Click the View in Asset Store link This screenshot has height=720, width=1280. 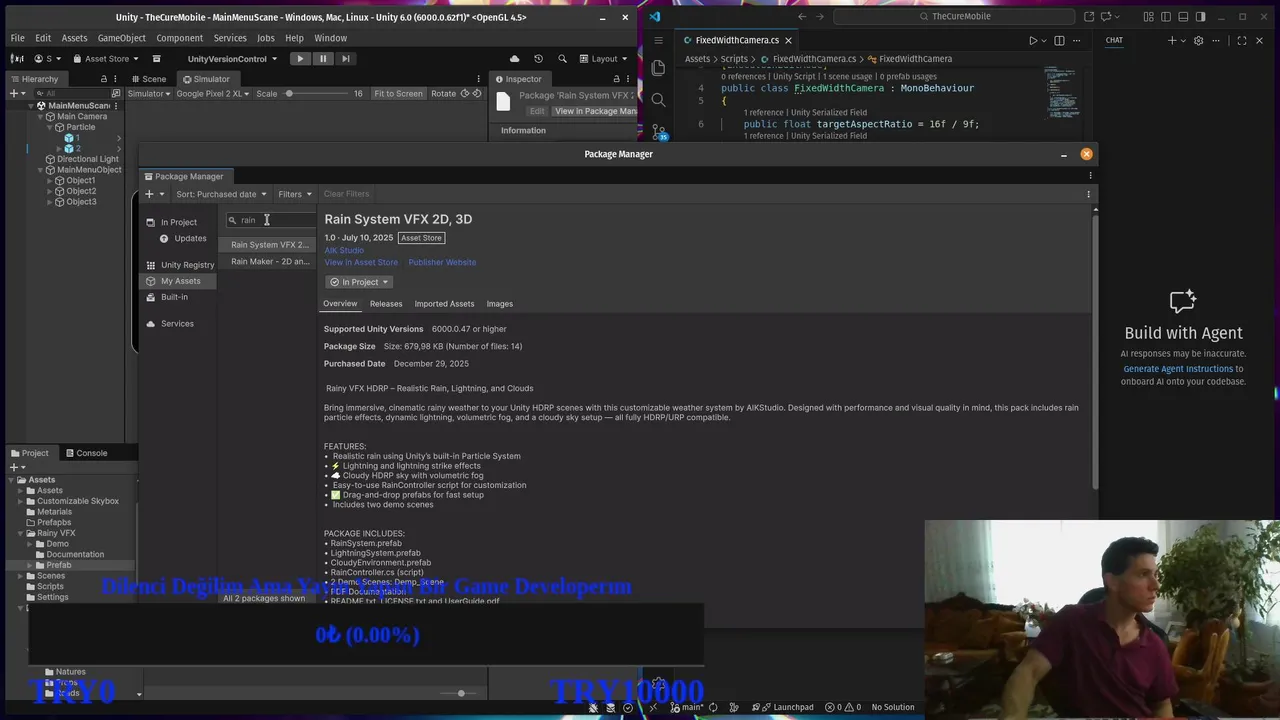pos(361,262)
